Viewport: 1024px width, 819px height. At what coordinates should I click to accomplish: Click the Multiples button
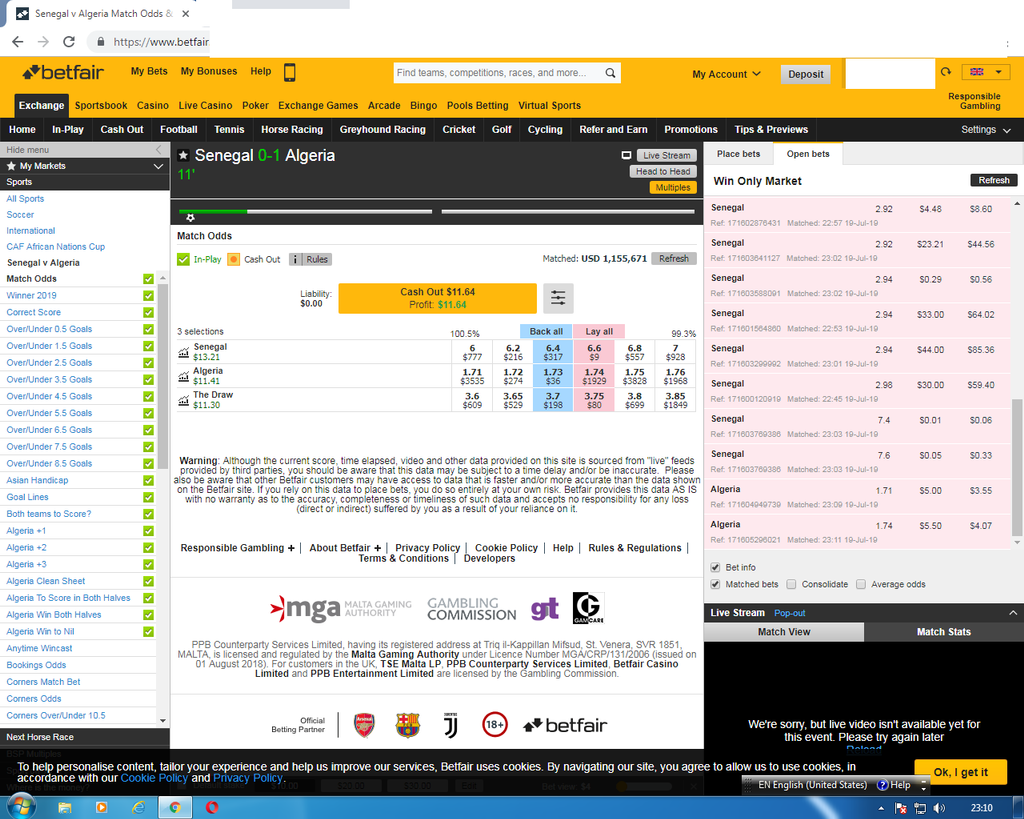pos(673,187)
